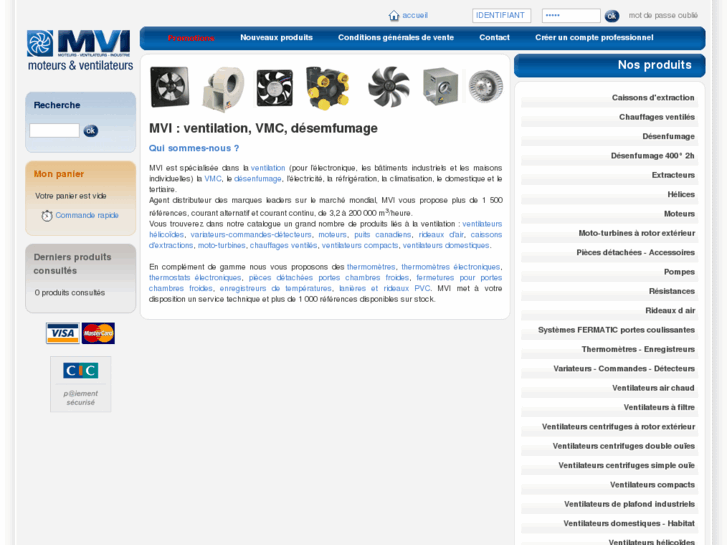Select the black propeller hélice thumbnail

(x=389, y=87)
